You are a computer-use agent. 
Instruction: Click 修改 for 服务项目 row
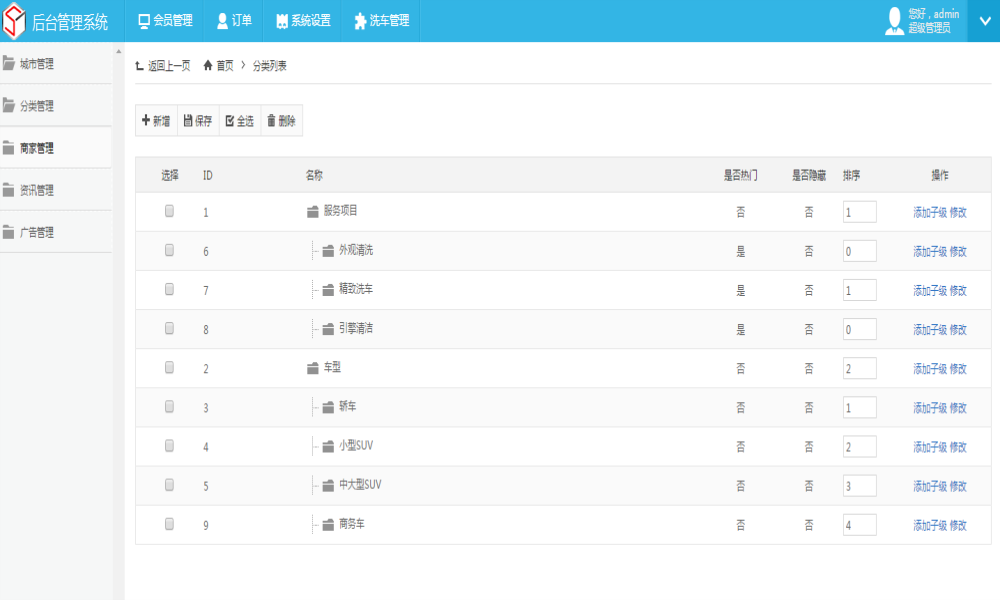coord(958,212)
